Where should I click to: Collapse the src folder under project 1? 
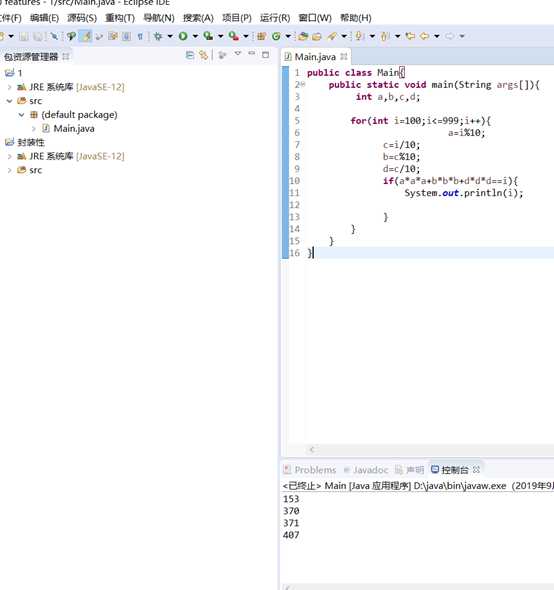click(9, 101)
